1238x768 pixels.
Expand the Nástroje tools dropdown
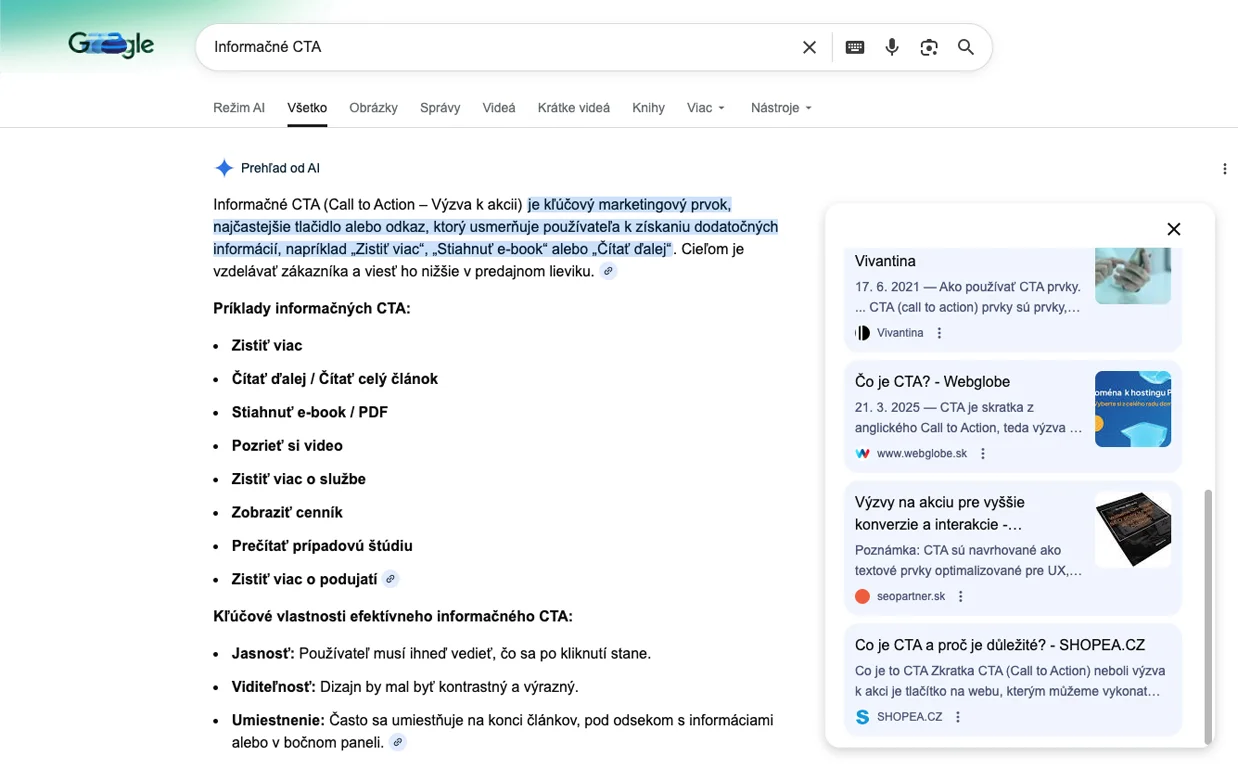click(x=781, y=108)
